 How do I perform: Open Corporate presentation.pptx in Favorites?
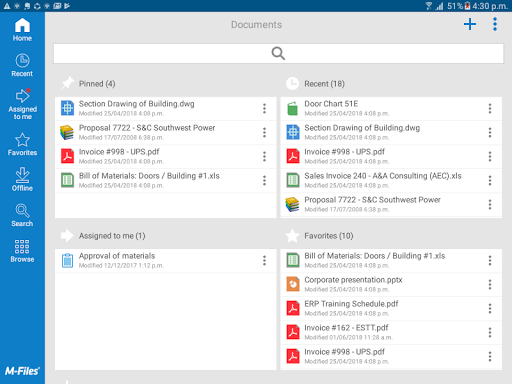tap(391, 284)
